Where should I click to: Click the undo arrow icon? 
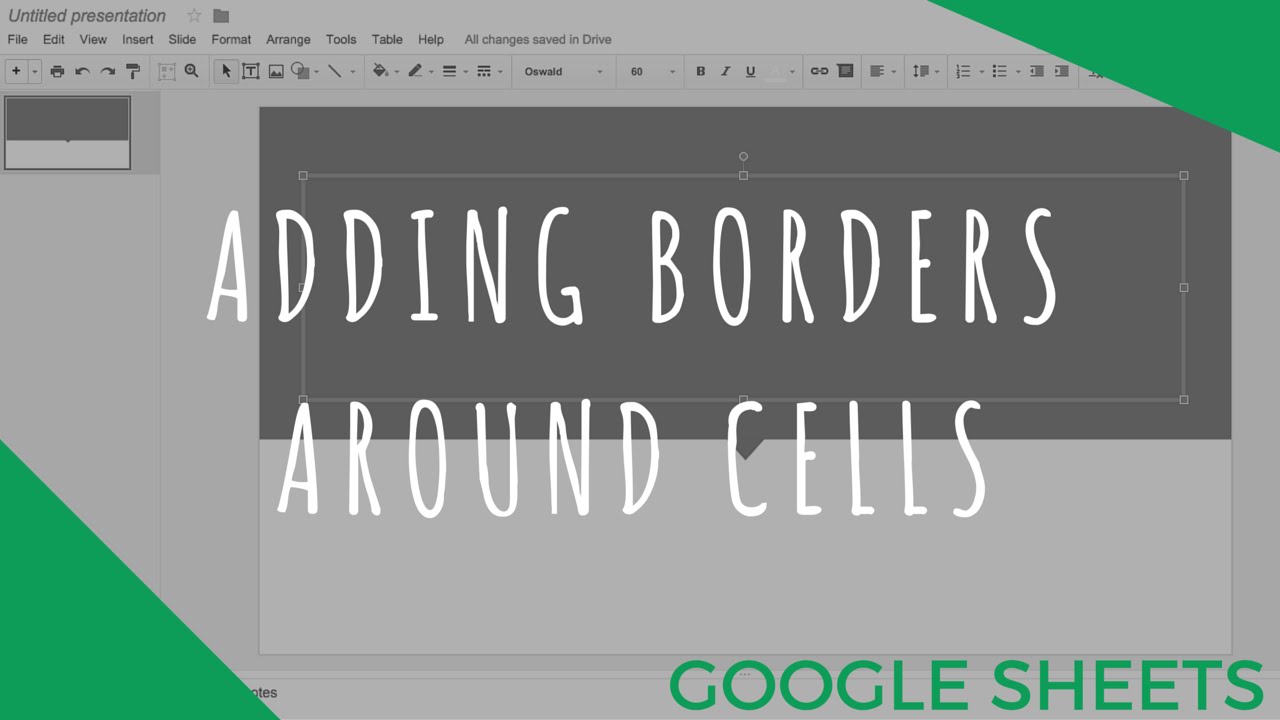82,71
